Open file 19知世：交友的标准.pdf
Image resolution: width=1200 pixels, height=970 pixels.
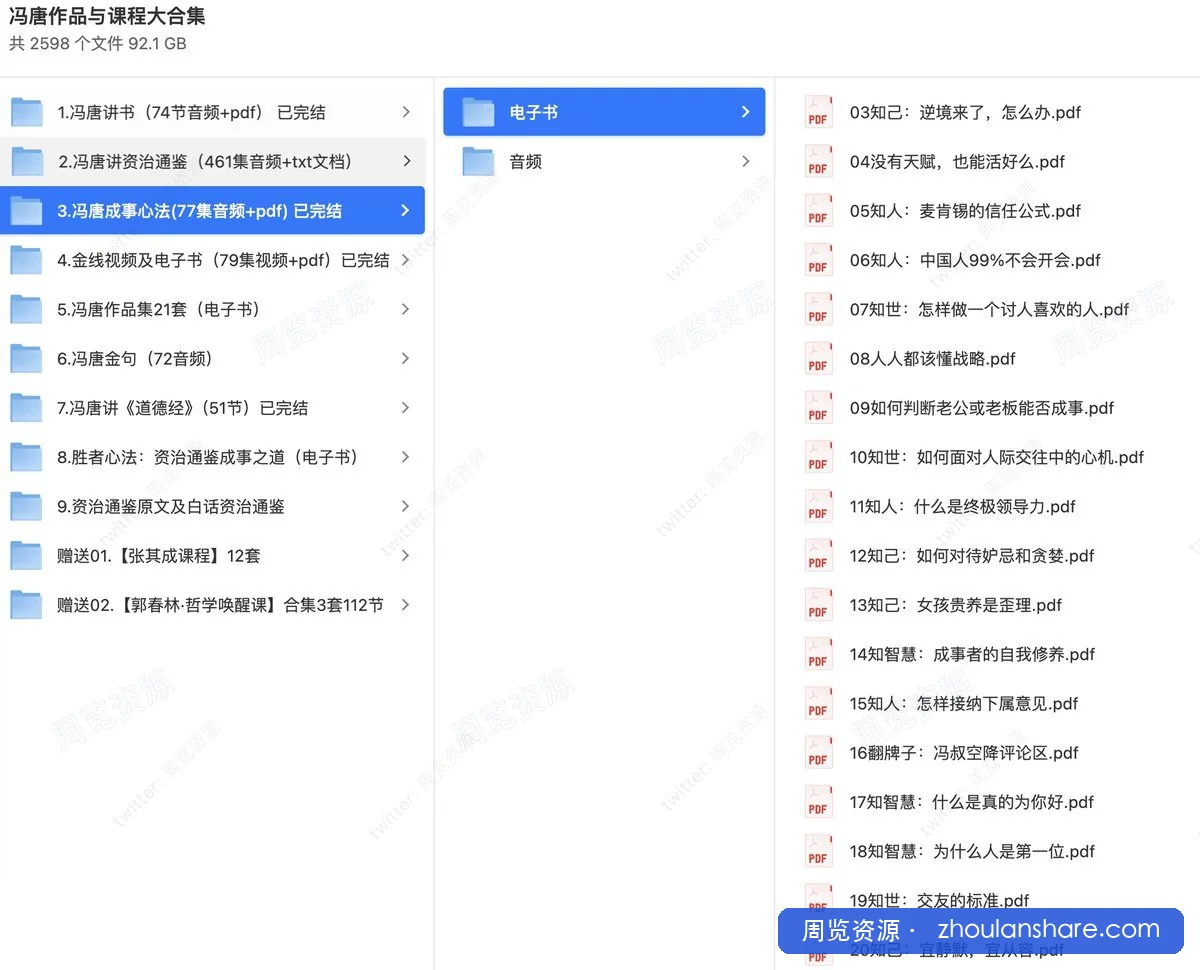pos(939,900)
